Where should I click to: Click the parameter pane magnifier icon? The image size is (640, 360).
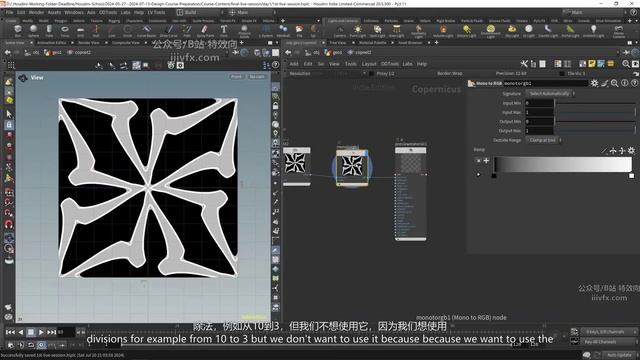[x=615, y=83]
